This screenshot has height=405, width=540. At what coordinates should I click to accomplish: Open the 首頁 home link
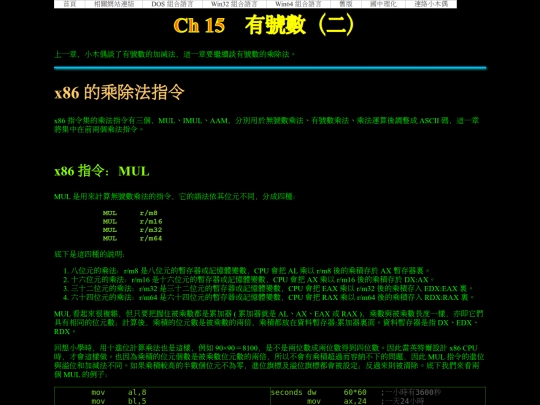(70, 4)
